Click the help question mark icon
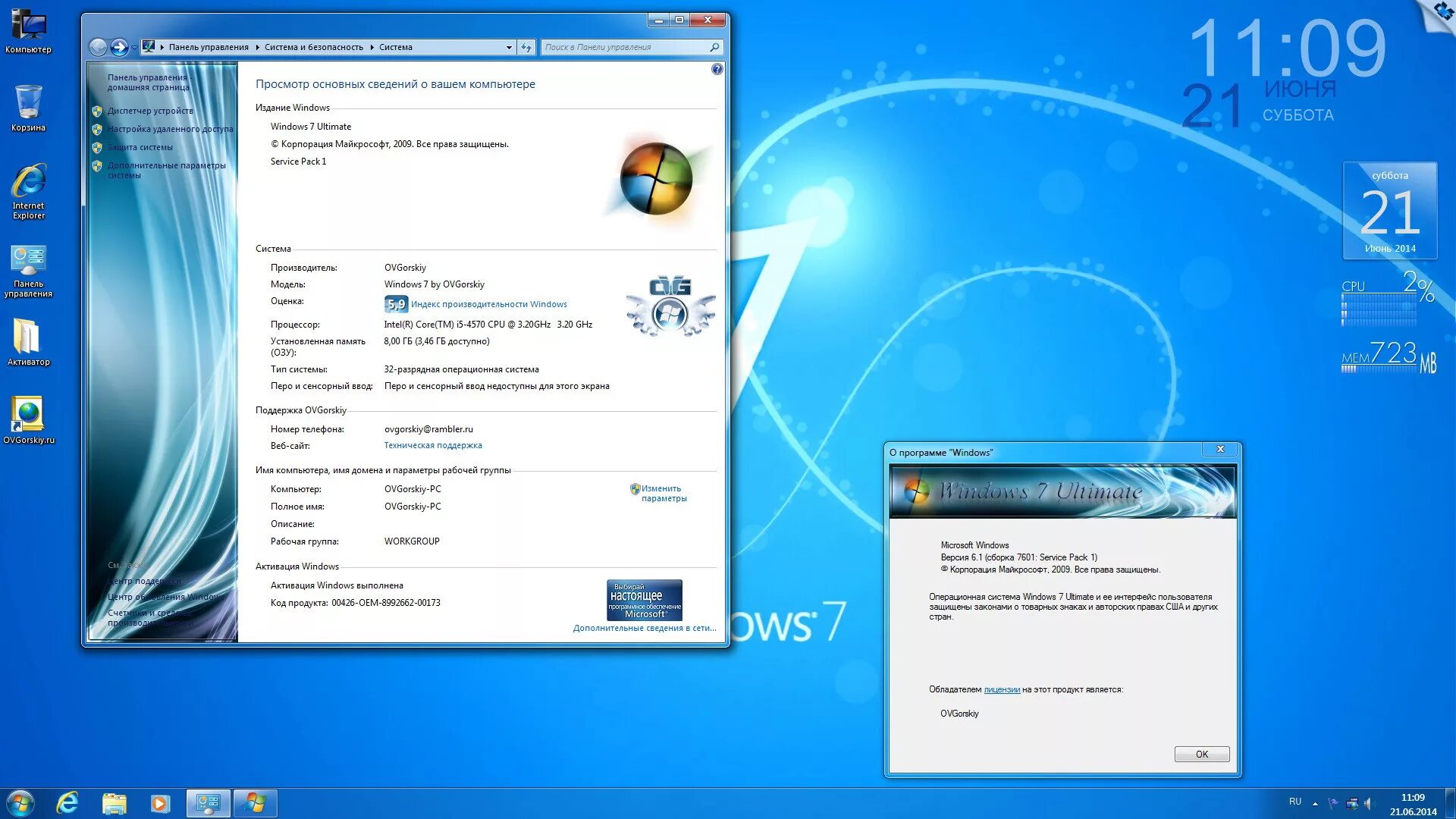This screenshot has width=1456, height=819. pyautogui.click(x=717, y=69)
